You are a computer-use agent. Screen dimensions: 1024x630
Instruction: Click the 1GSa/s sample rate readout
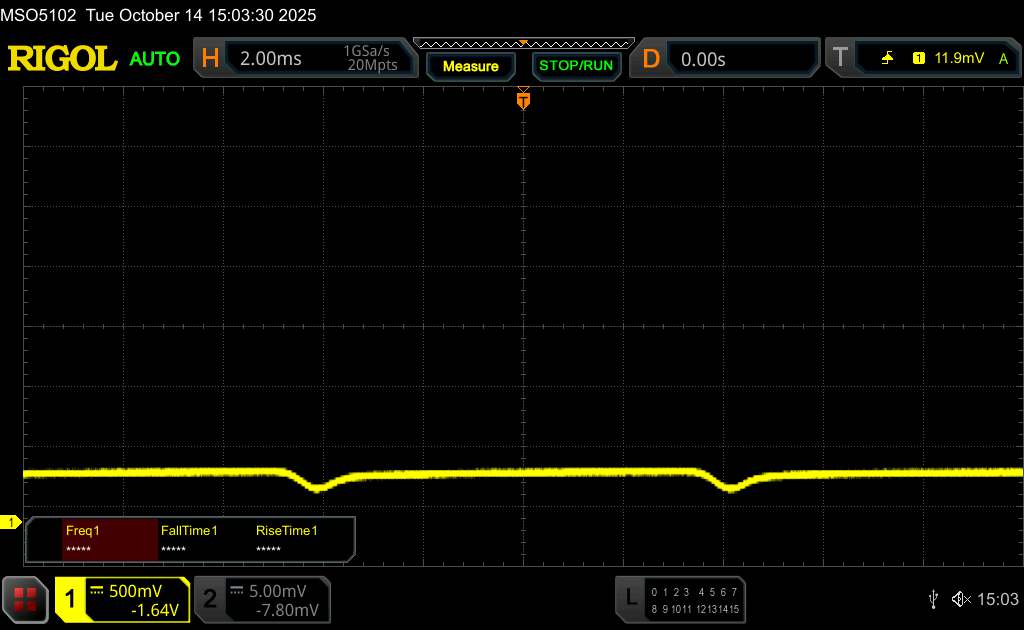coord(370,51)
